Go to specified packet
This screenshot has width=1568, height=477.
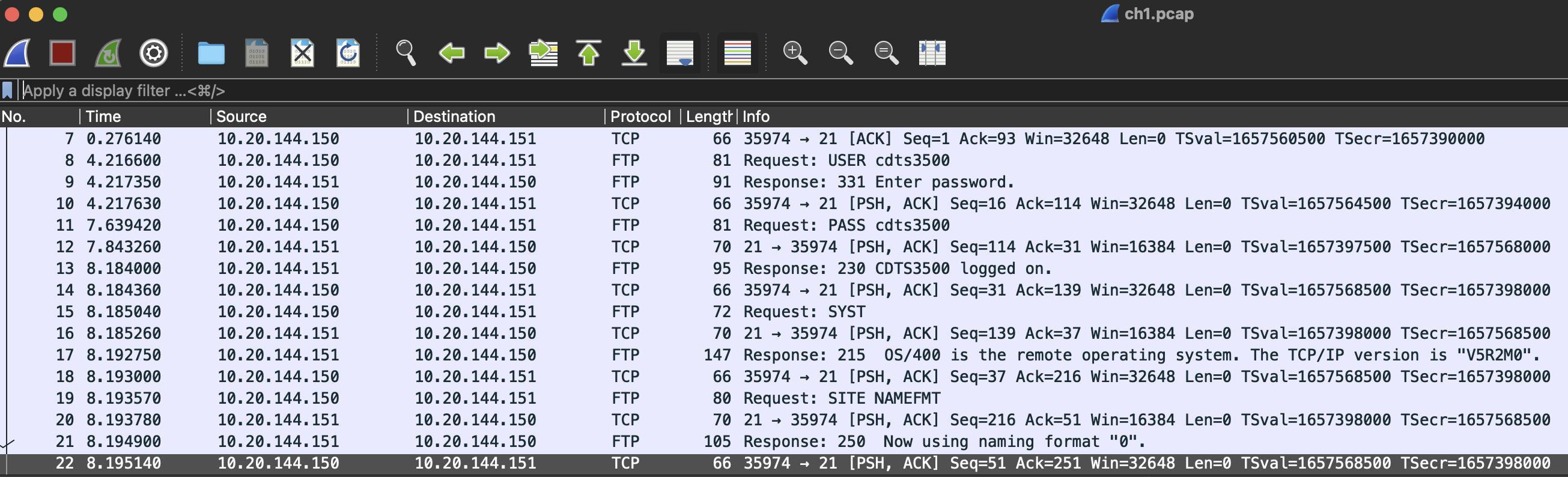point(543,53)
